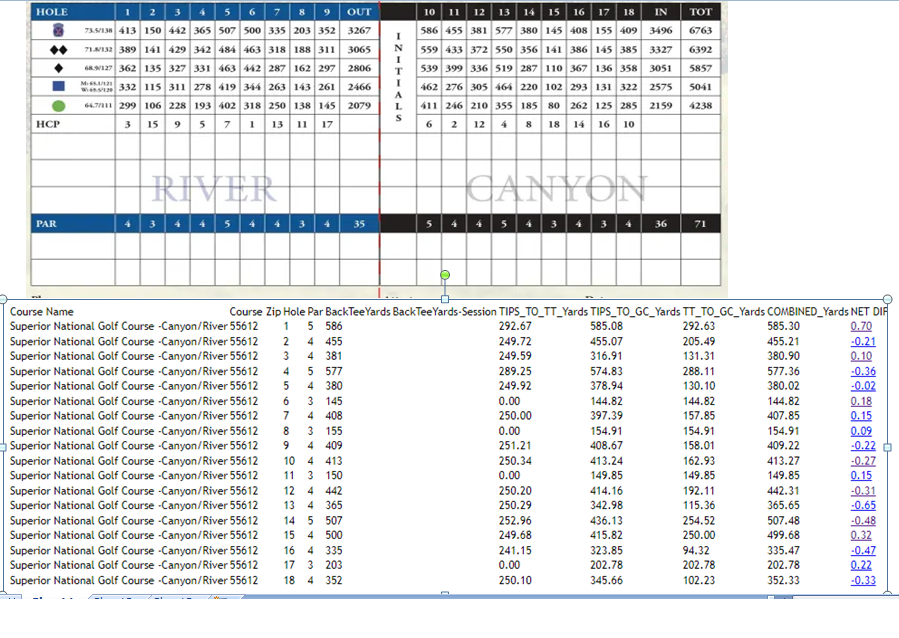The image size is (899, 638).
Task: Open the 0.32 NET DIF link
Action: pyautogui.click(x=861, y=535)
